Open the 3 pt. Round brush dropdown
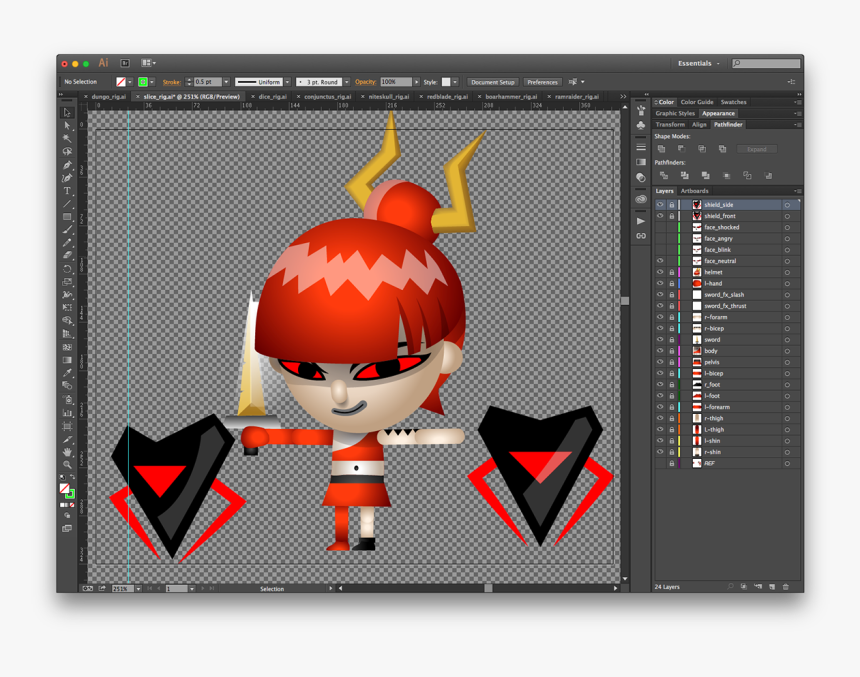This screenshot has width=860, height=677. pos(347,82)
